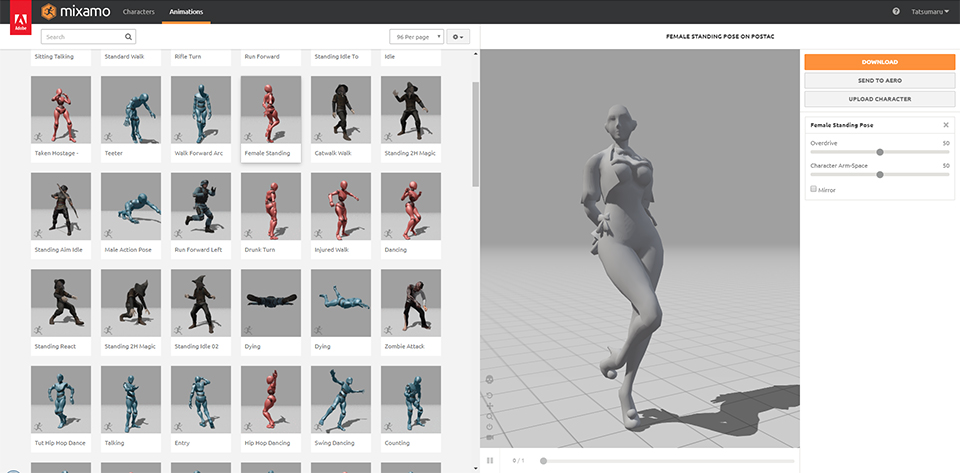Click the Send to Aero button
Image resolution: width=960 pixels, height=473 pixels.
880,80
